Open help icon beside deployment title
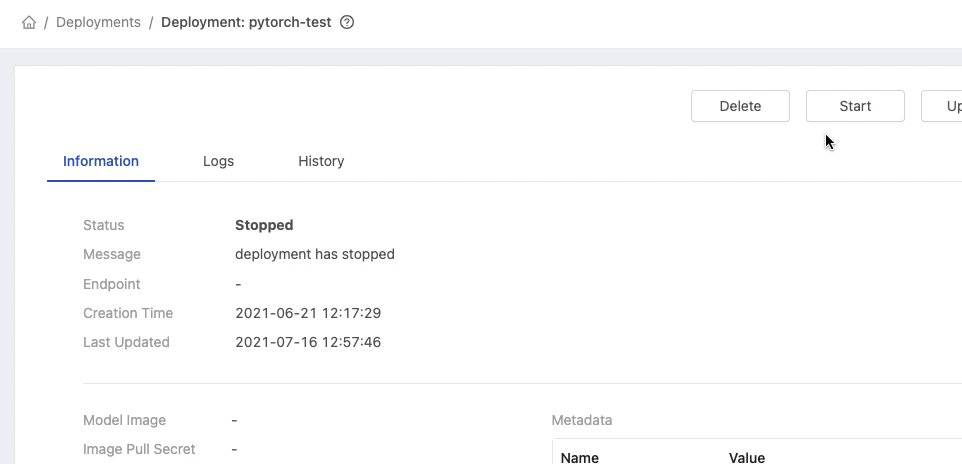The image size is (962, 464). click(x=347, y=23)
